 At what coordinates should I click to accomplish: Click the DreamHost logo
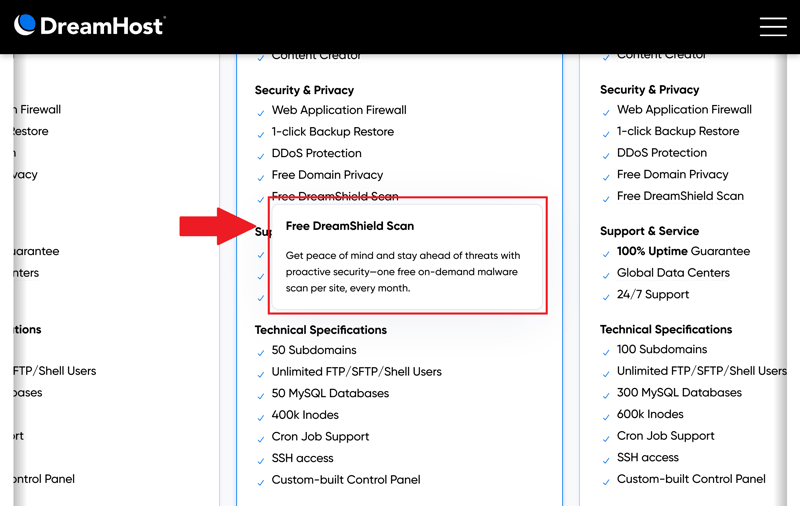89,26
